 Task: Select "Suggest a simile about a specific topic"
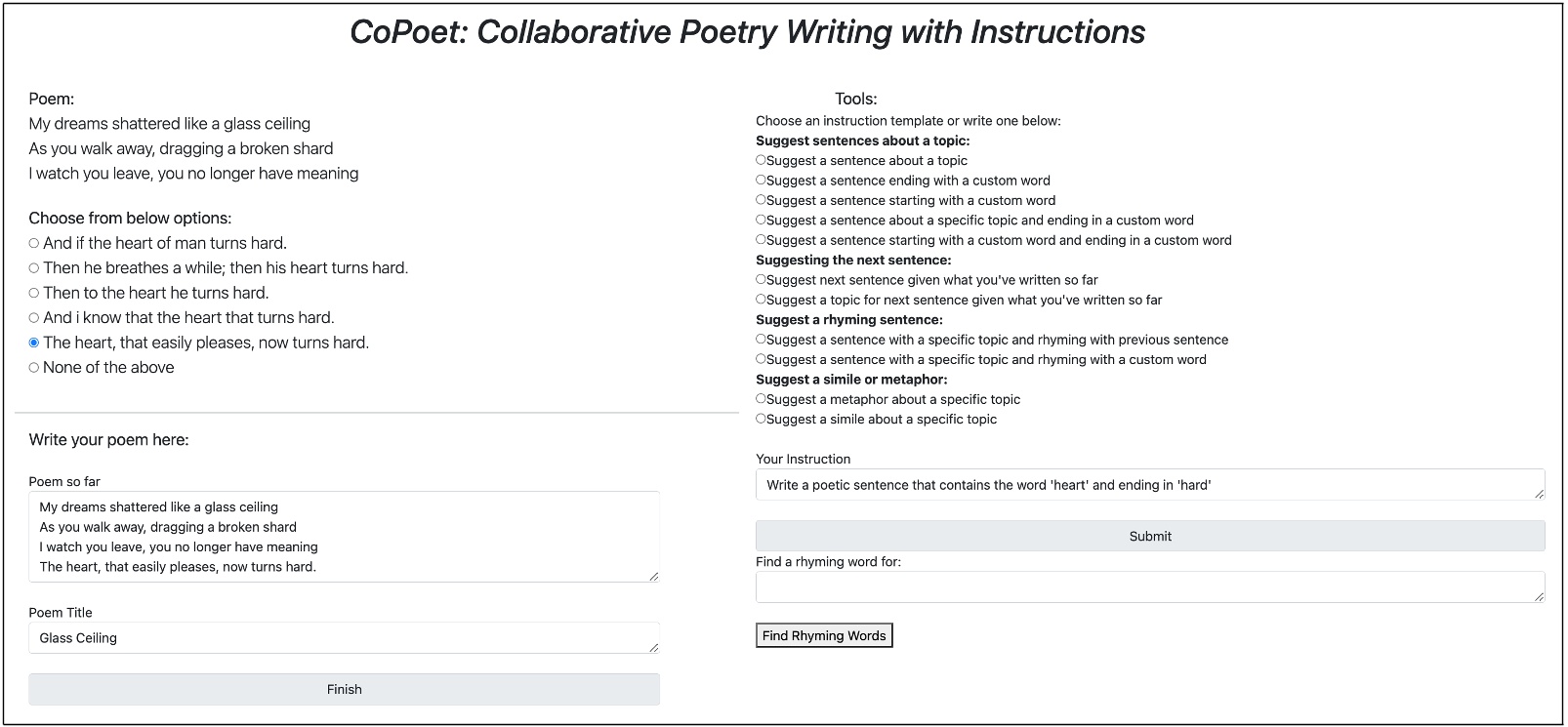[x=761, y=419]
